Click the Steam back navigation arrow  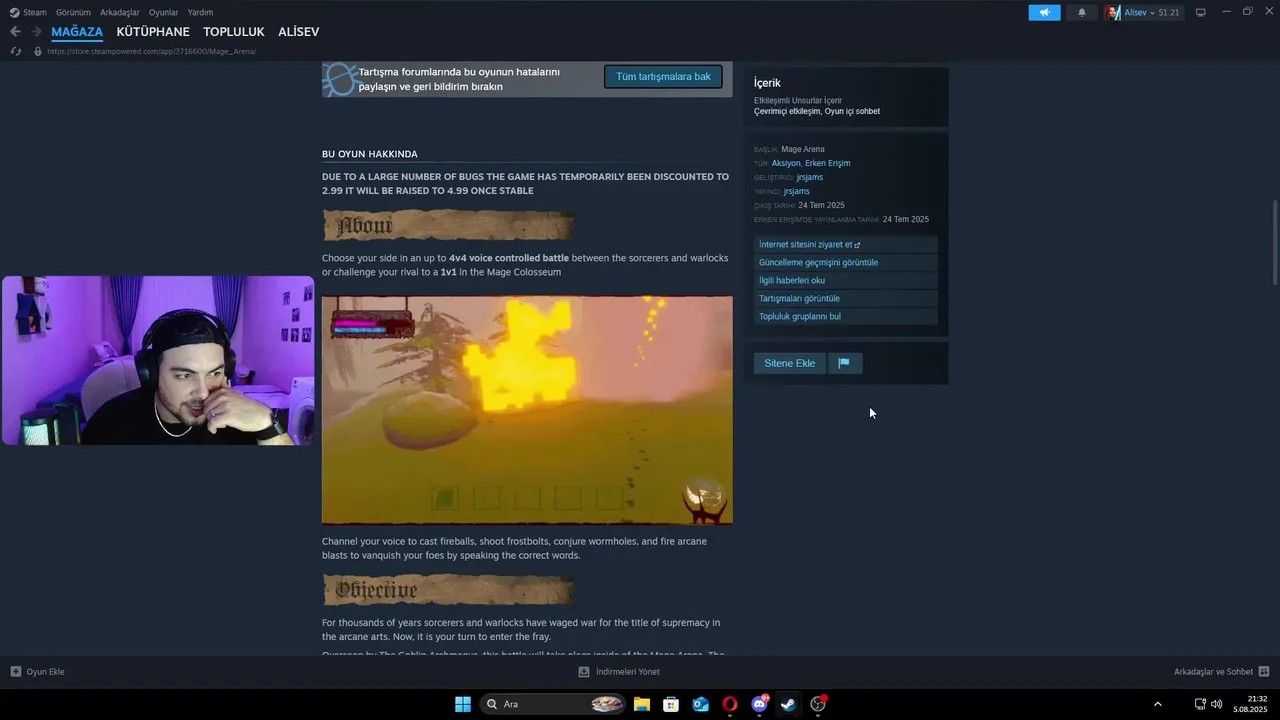tap(15, 32)
